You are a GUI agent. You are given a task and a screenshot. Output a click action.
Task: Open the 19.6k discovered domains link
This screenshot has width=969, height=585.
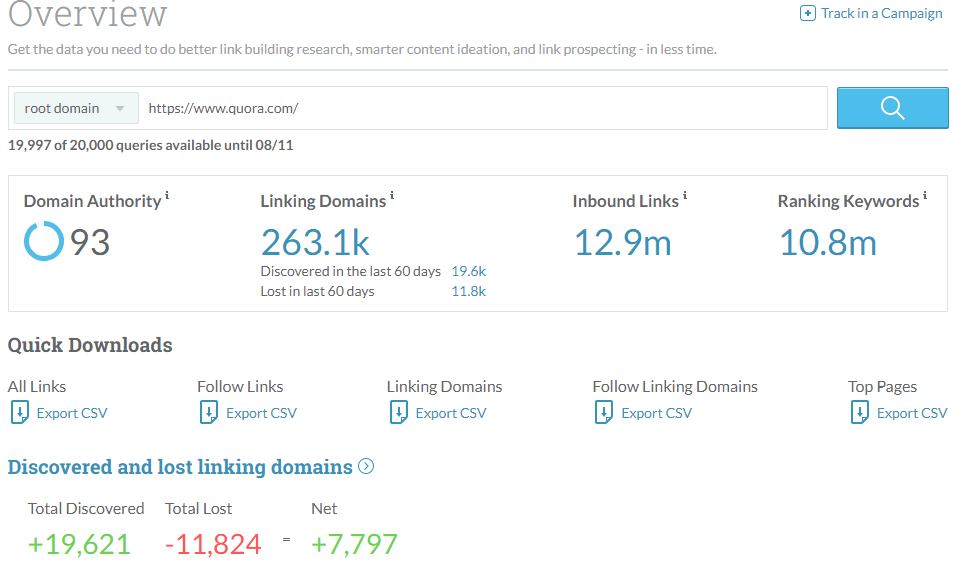coord(468,271)
